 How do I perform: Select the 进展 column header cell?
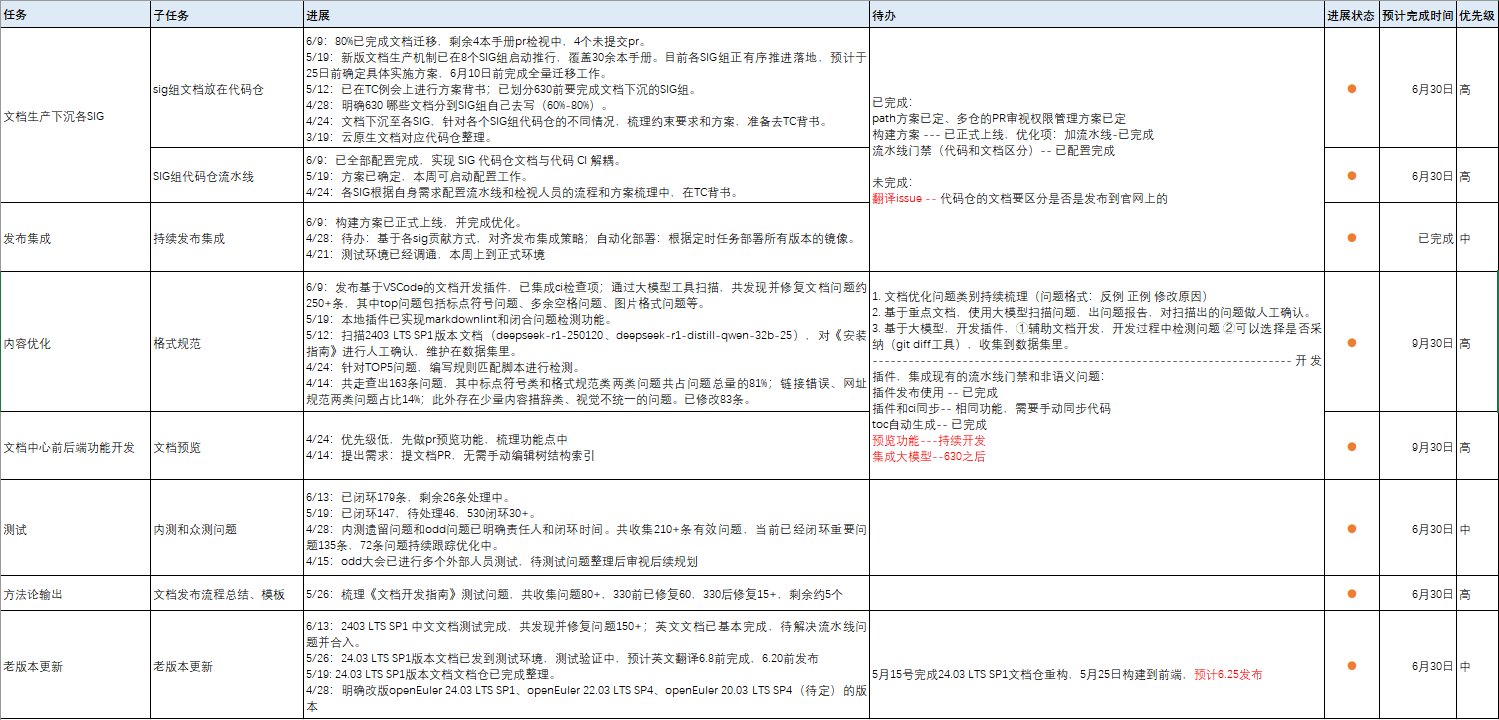(x=318, y=15)
